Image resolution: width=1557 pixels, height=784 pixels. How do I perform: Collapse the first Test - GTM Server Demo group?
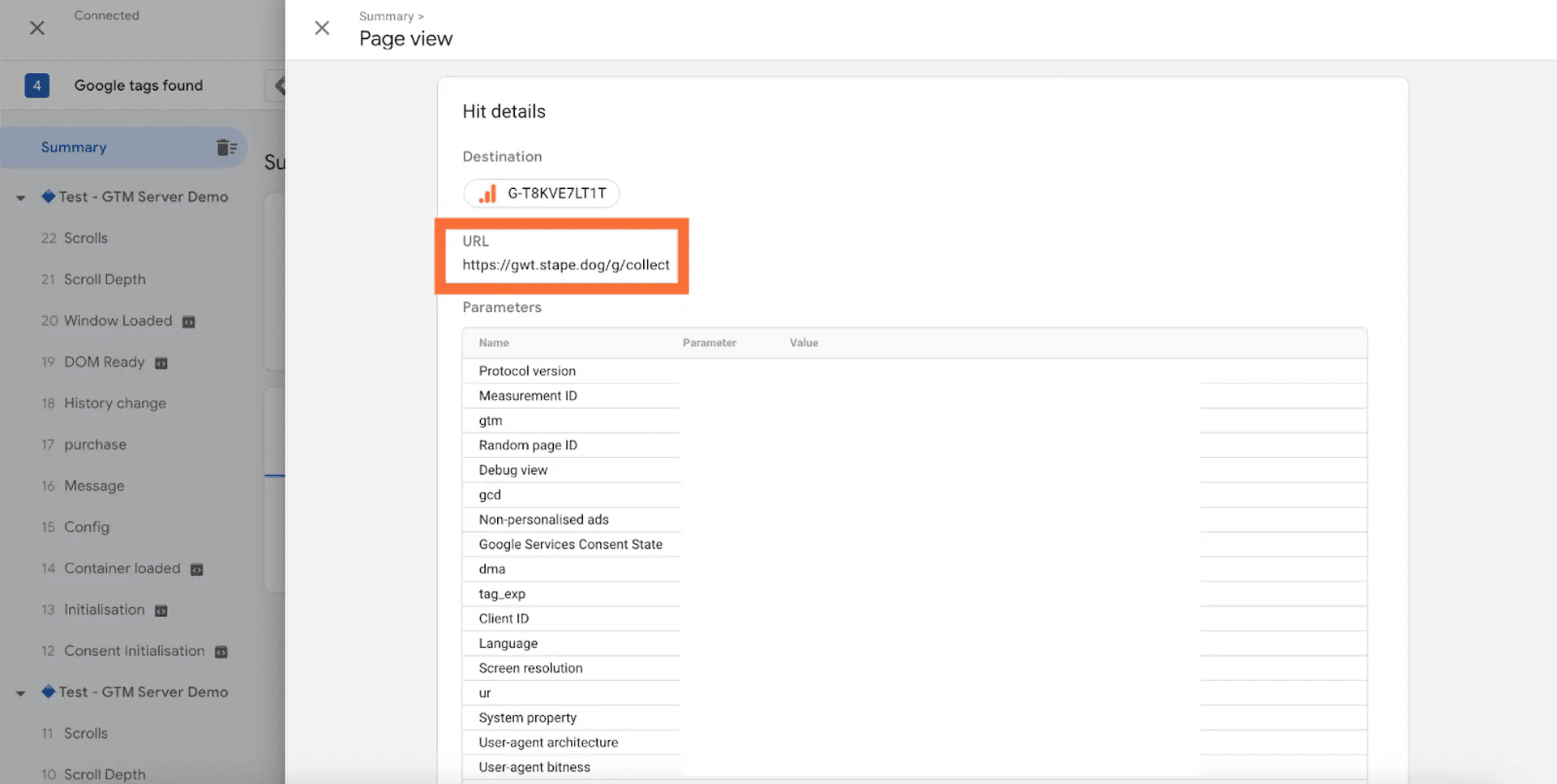(x=20, y=197)
